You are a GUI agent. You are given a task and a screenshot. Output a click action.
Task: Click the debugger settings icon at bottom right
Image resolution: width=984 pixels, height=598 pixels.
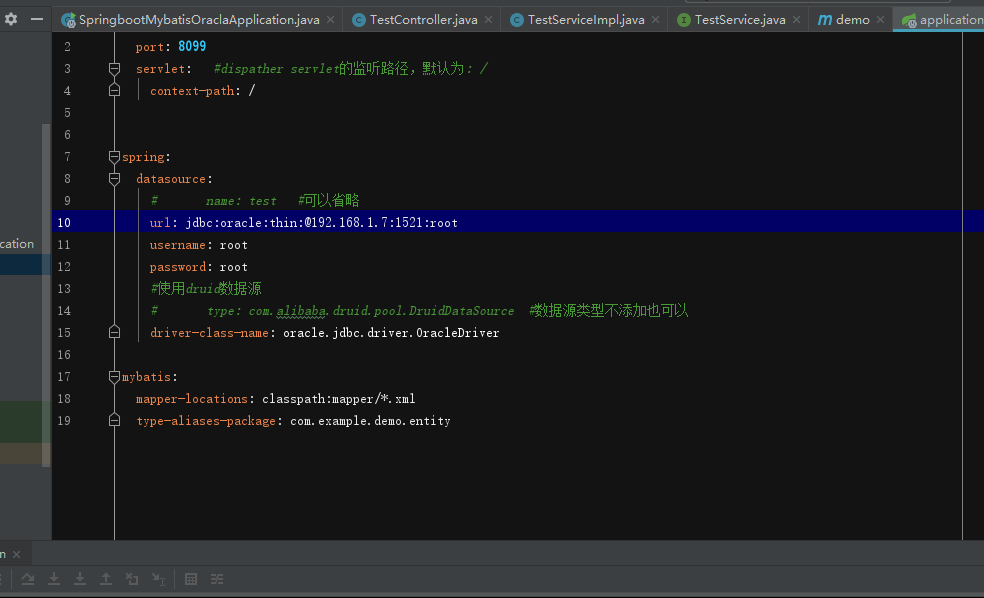[215, 579]
